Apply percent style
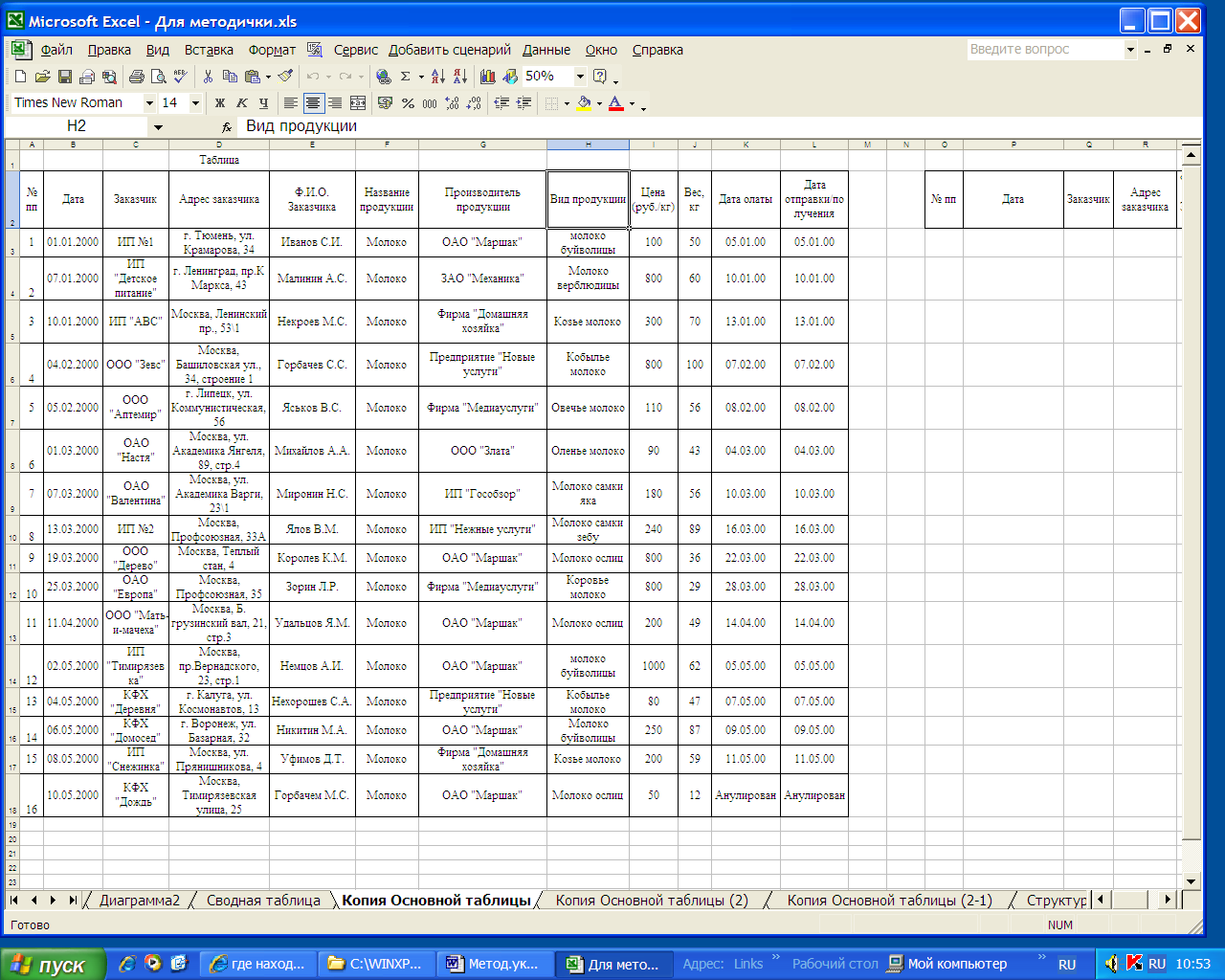This screenshot has height=980, width=1225. tap(408, 102)
